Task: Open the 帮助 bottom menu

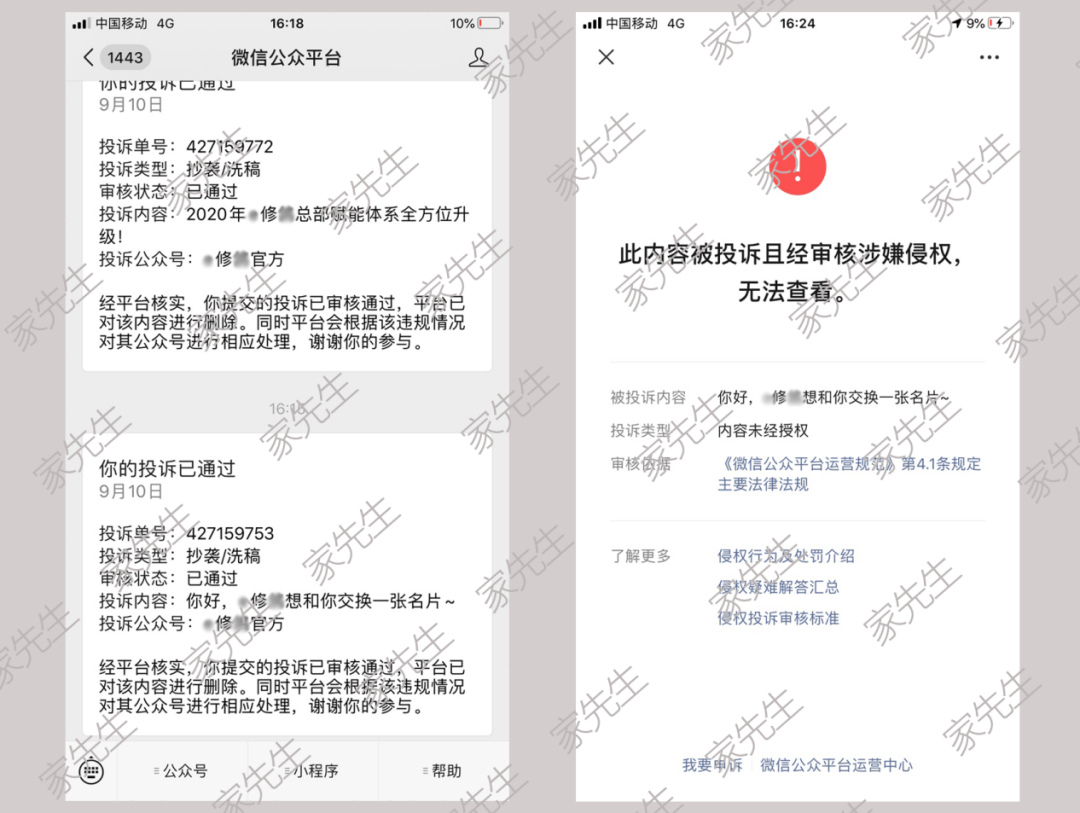Action: pyautogui.click(x=442, y=771)
